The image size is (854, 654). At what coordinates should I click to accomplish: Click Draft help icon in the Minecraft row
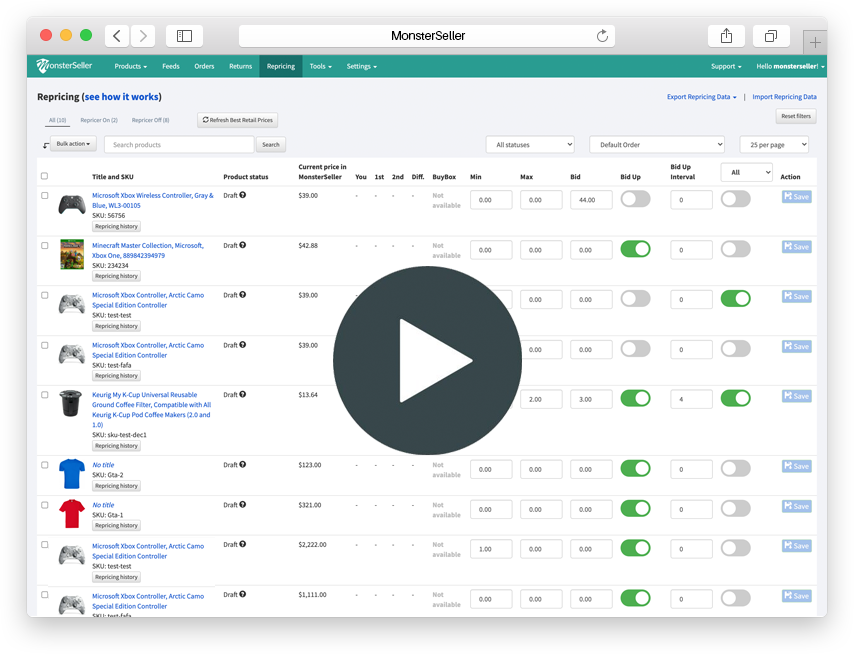(x=243, y=245)
